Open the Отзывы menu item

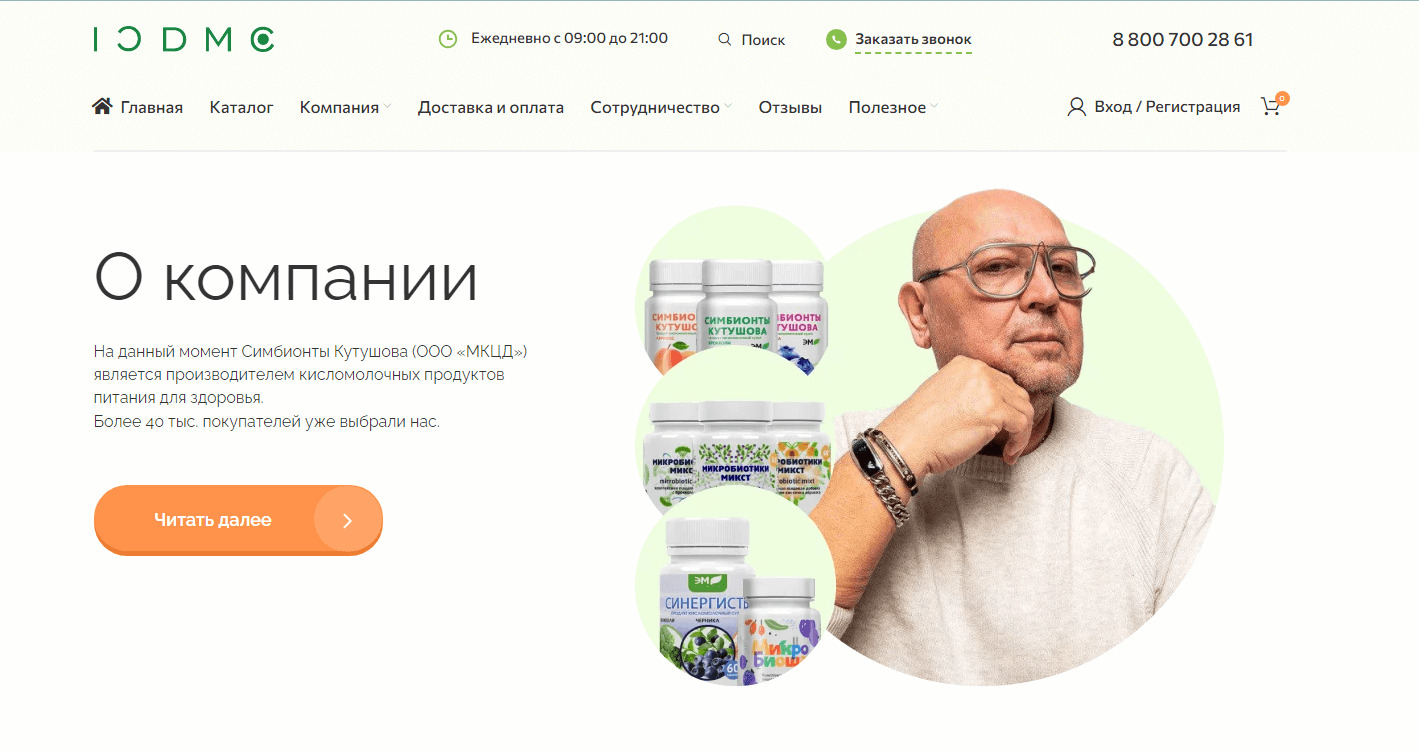[x=790, y=107]
